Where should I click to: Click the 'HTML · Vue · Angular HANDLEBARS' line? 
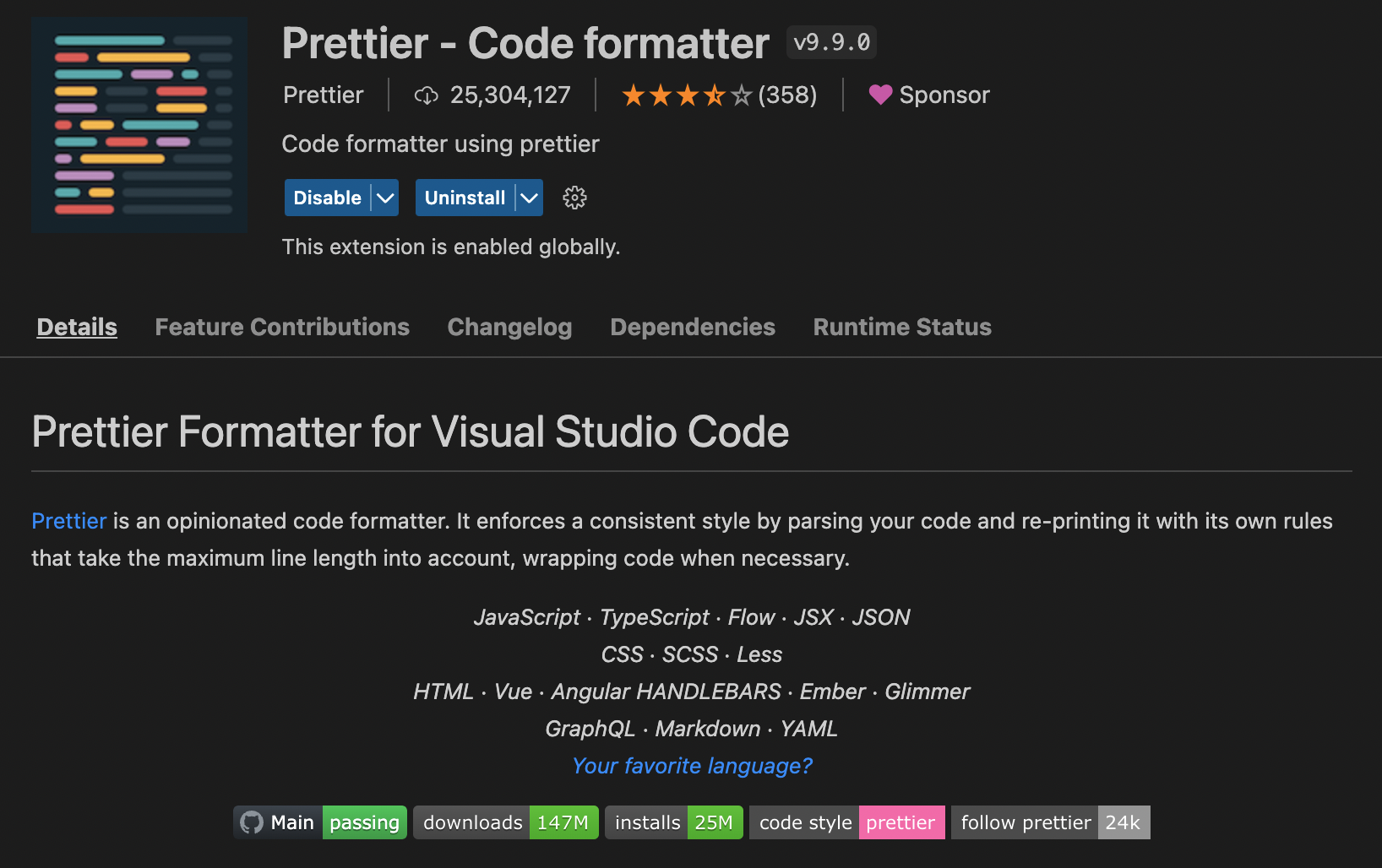click(x=692, y=692)
